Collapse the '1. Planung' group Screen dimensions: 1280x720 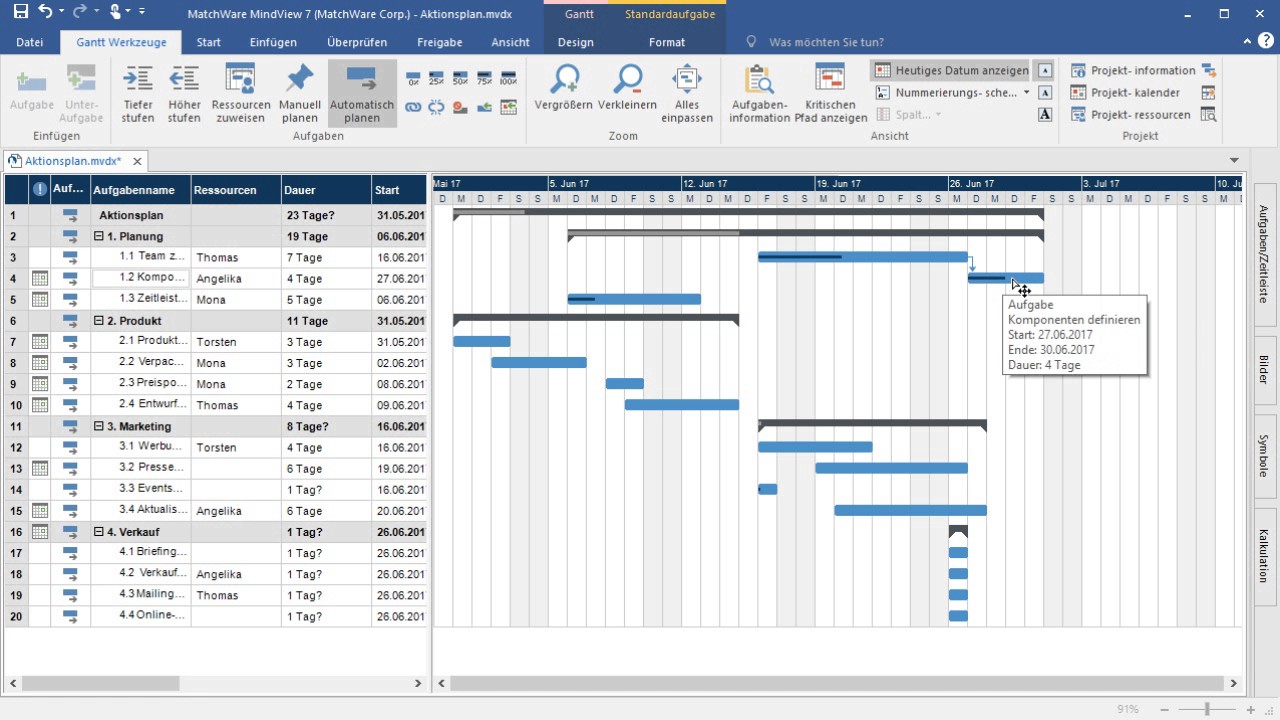pyautogui.click(x=99, y=236)
